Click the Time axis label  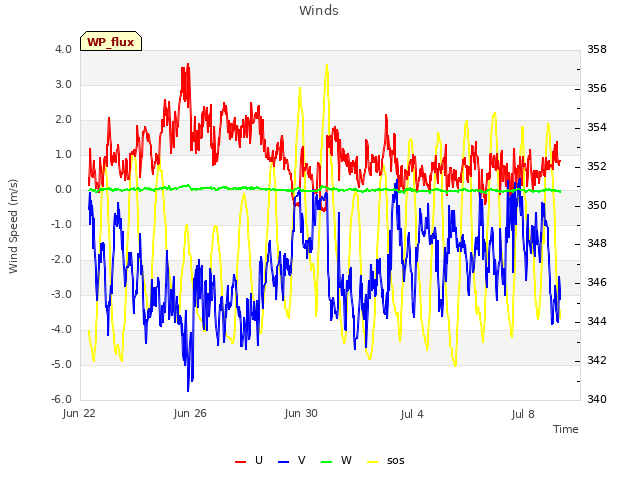pos(566,429)
